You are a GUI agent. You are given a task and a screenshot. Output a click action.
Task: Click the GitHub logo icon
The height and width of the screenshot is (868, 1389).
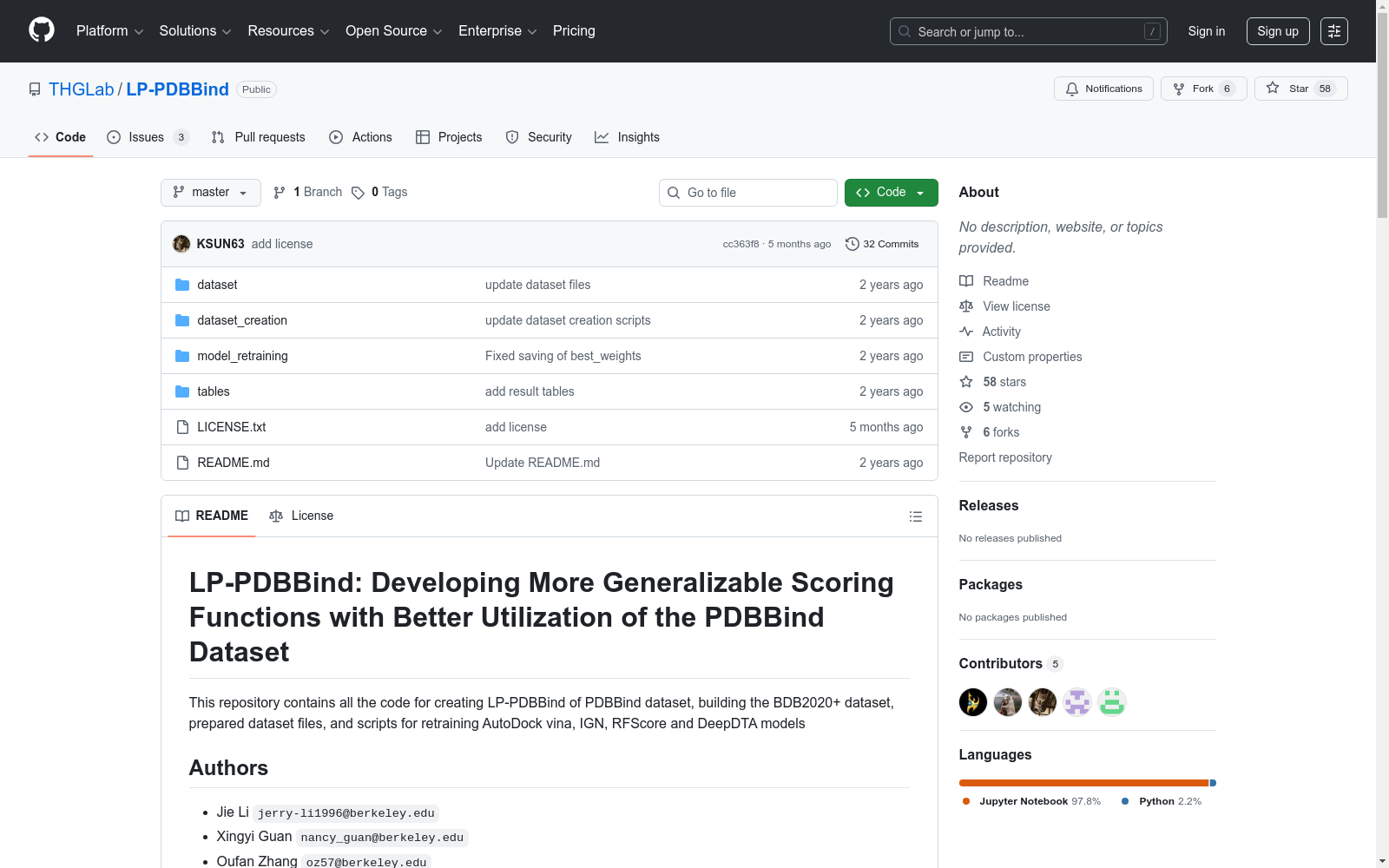click(42, 30)
